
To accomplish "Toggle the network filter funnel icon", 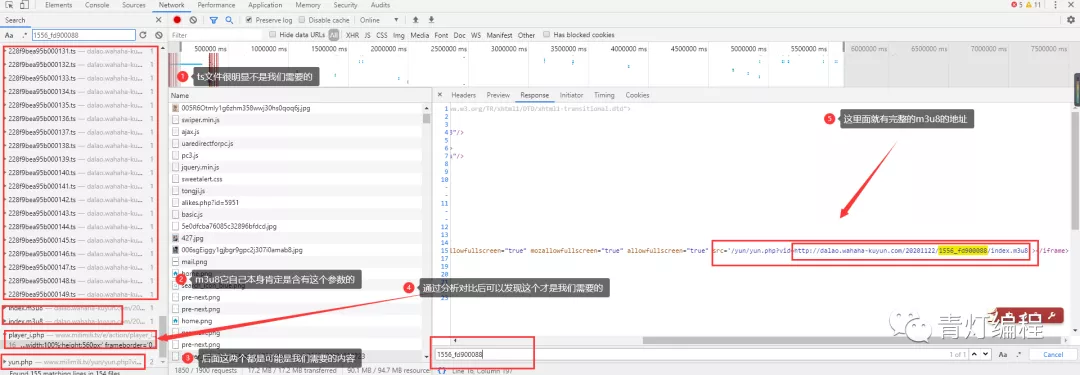I will (x=214, y=20).
